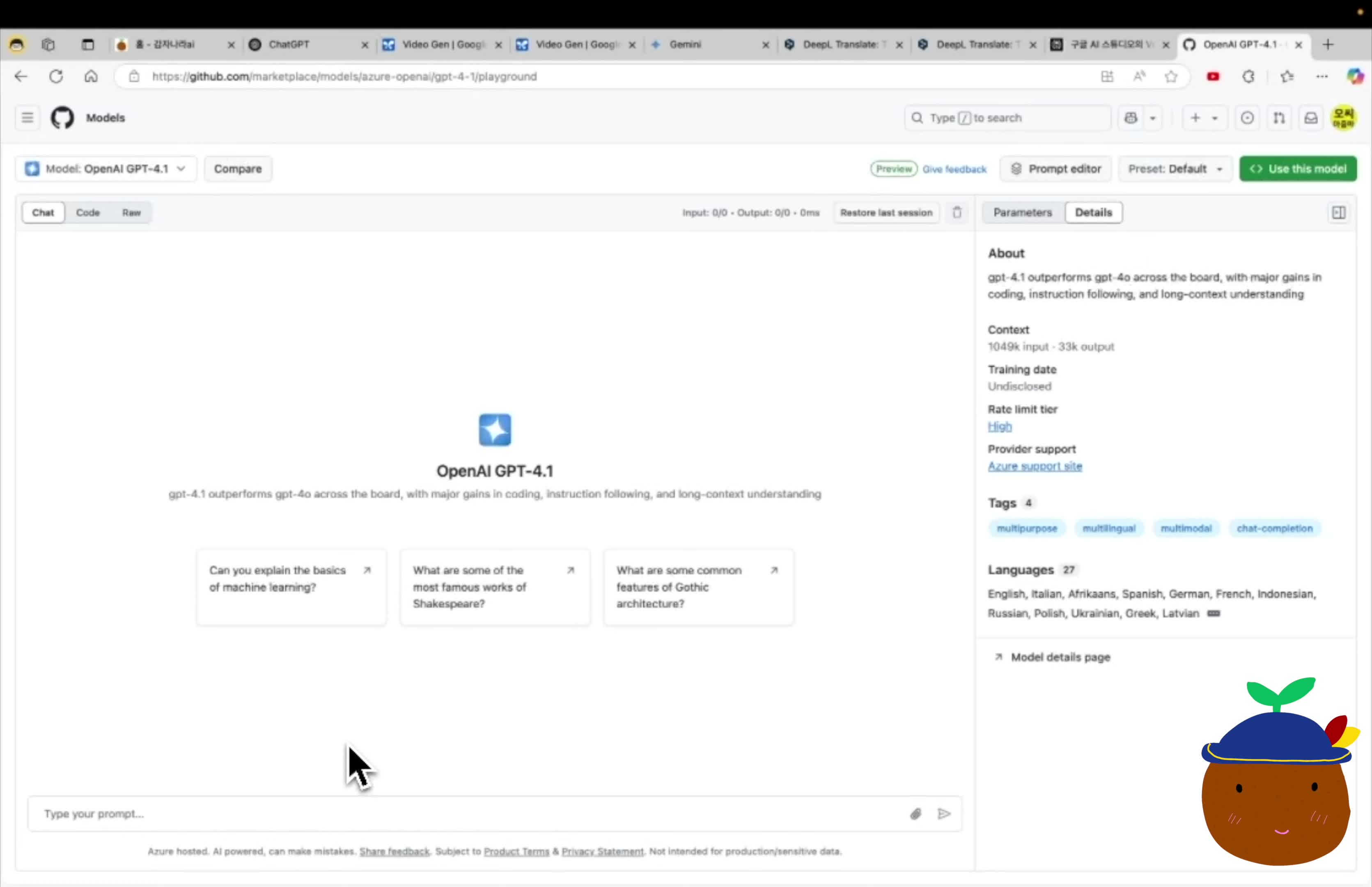Open the user profile avatar menu
Viewport: 1372px width, 887px height.
pyautogui.click(x=1344, y=117)
